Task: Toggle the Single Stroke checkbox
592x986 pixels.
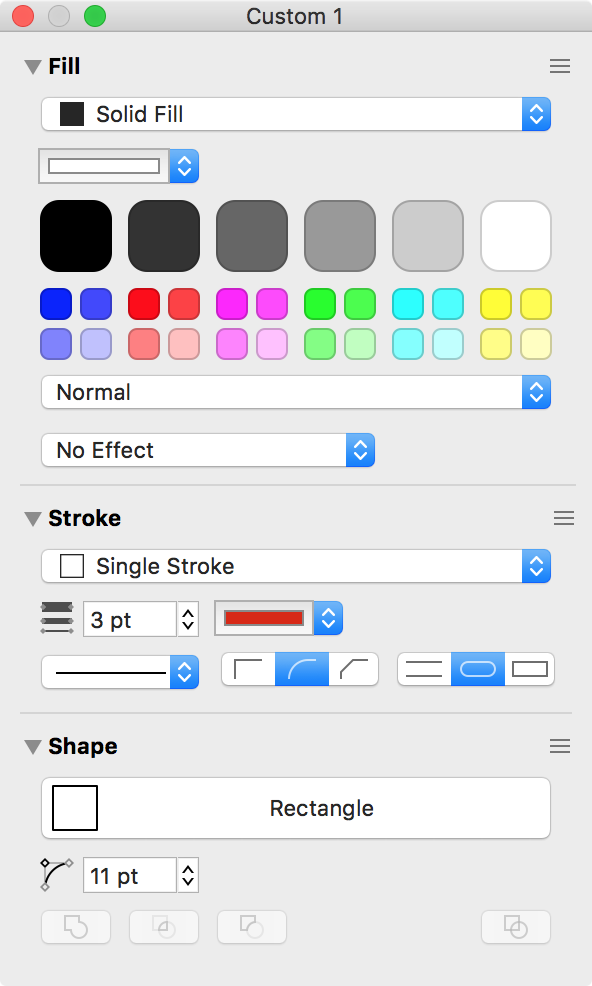Action: [x=72, y=566]
